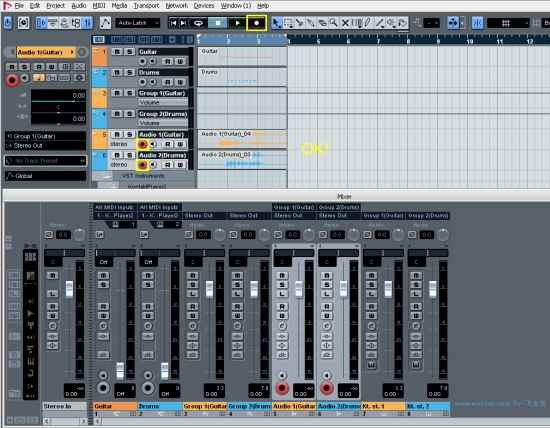Screen dimensions: 550x428
Task: Start playback with the Play button
Action: click(237, 23)
